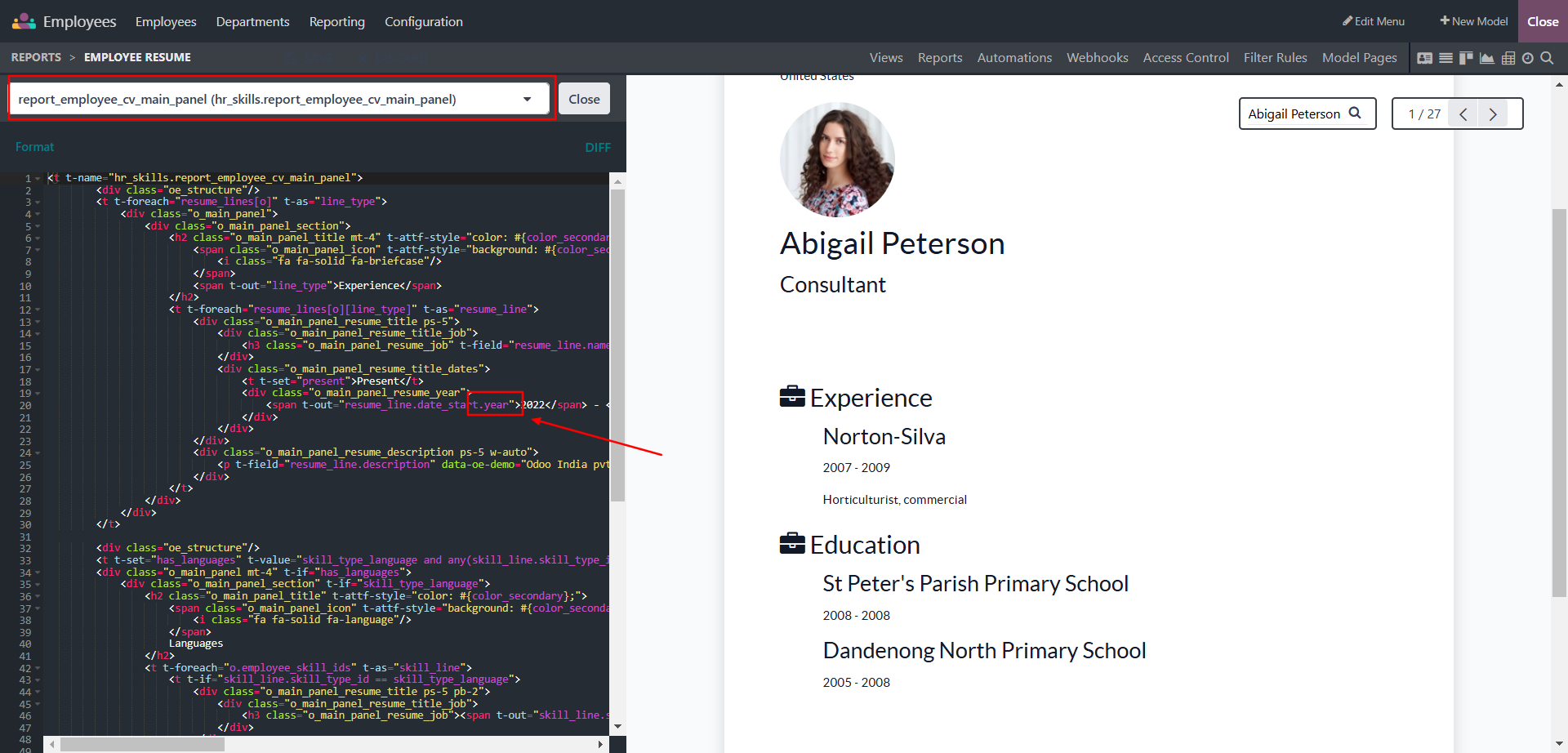Open the Automations tab
The image size is (1568, 753).
coord(1014,57)
